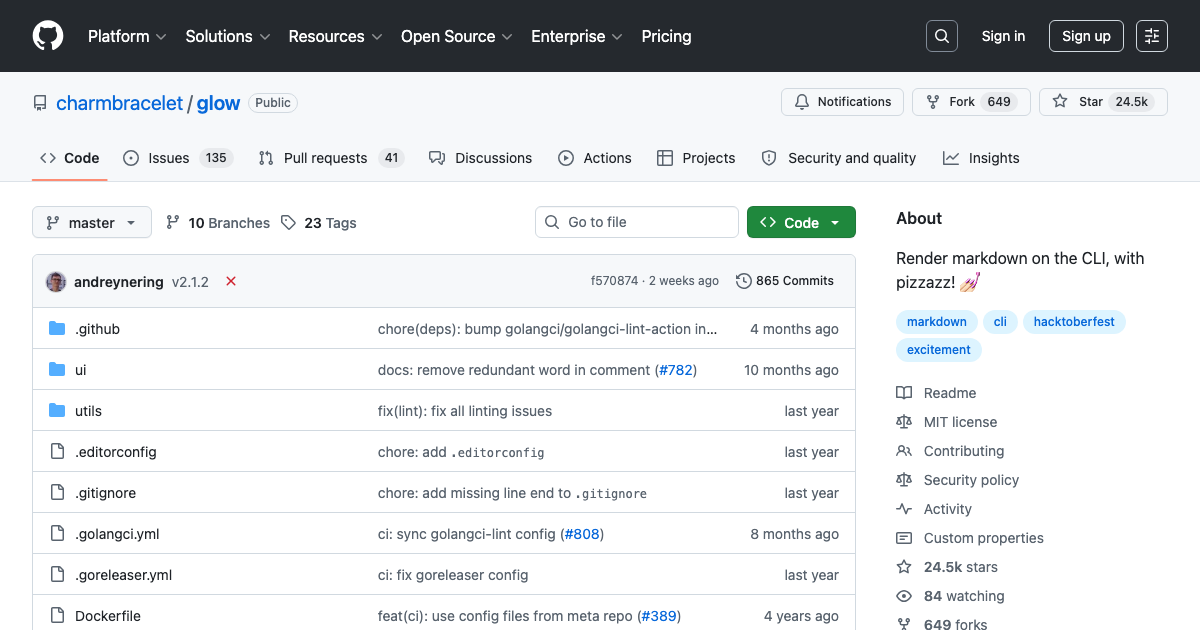Screen dimensions: 1200x630
Task: Open the v2.1.2 commit message
Action: [190, 282]
